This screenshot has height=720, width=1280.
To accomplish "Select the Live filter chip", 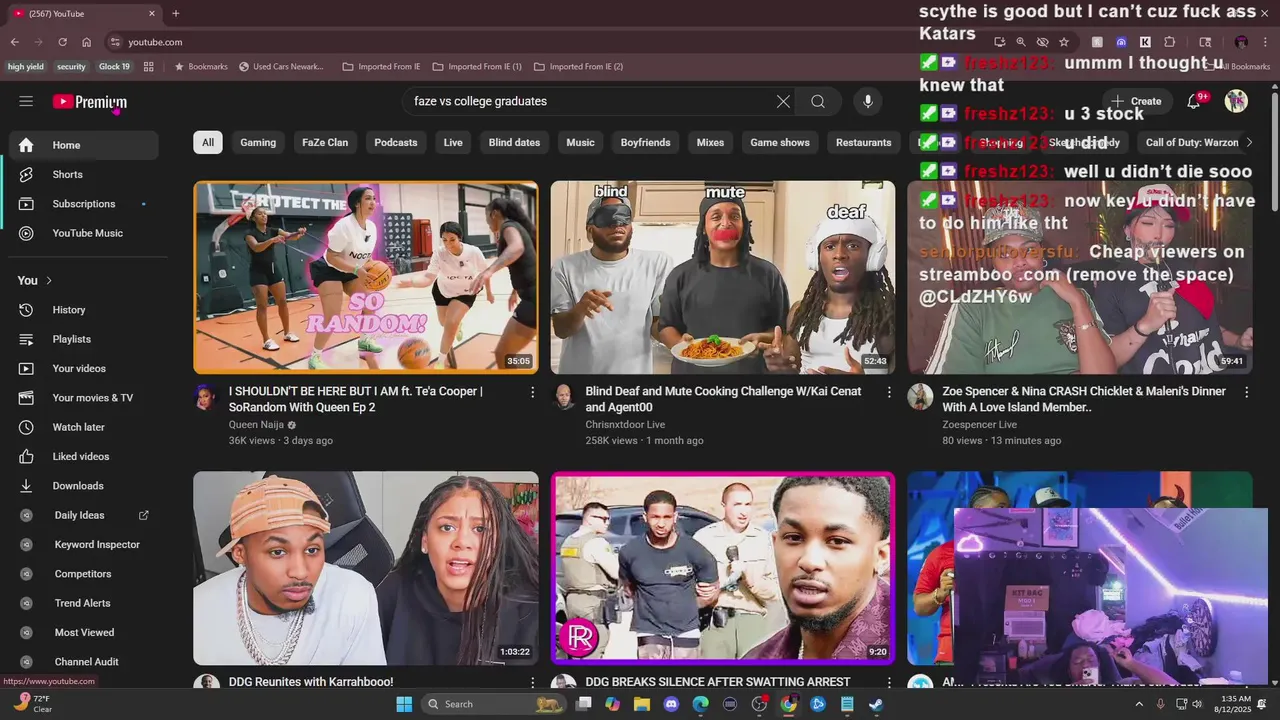I will coord(453,142).
